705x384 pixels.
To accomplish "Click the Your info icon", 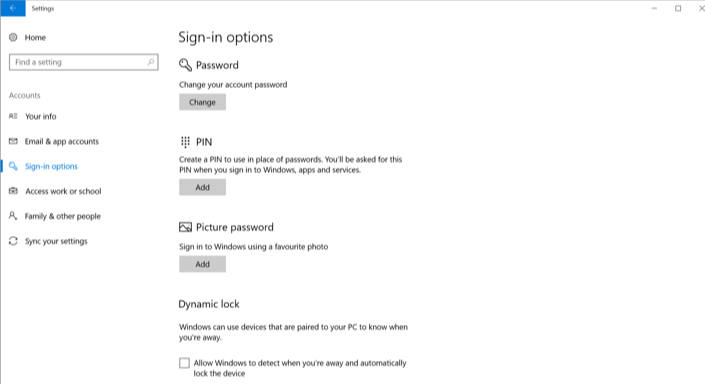I will tap(13, 116).
